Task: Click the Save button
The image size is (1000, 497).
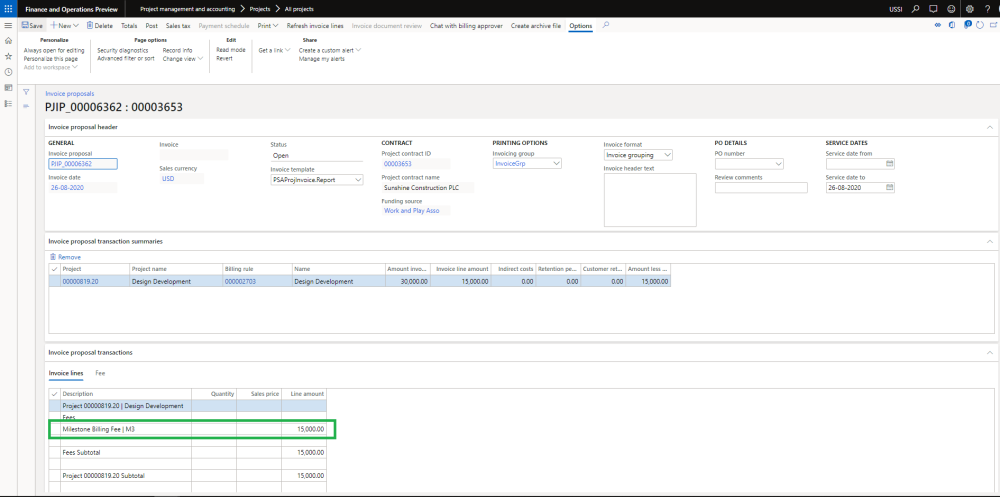Action: coord(32,25)
